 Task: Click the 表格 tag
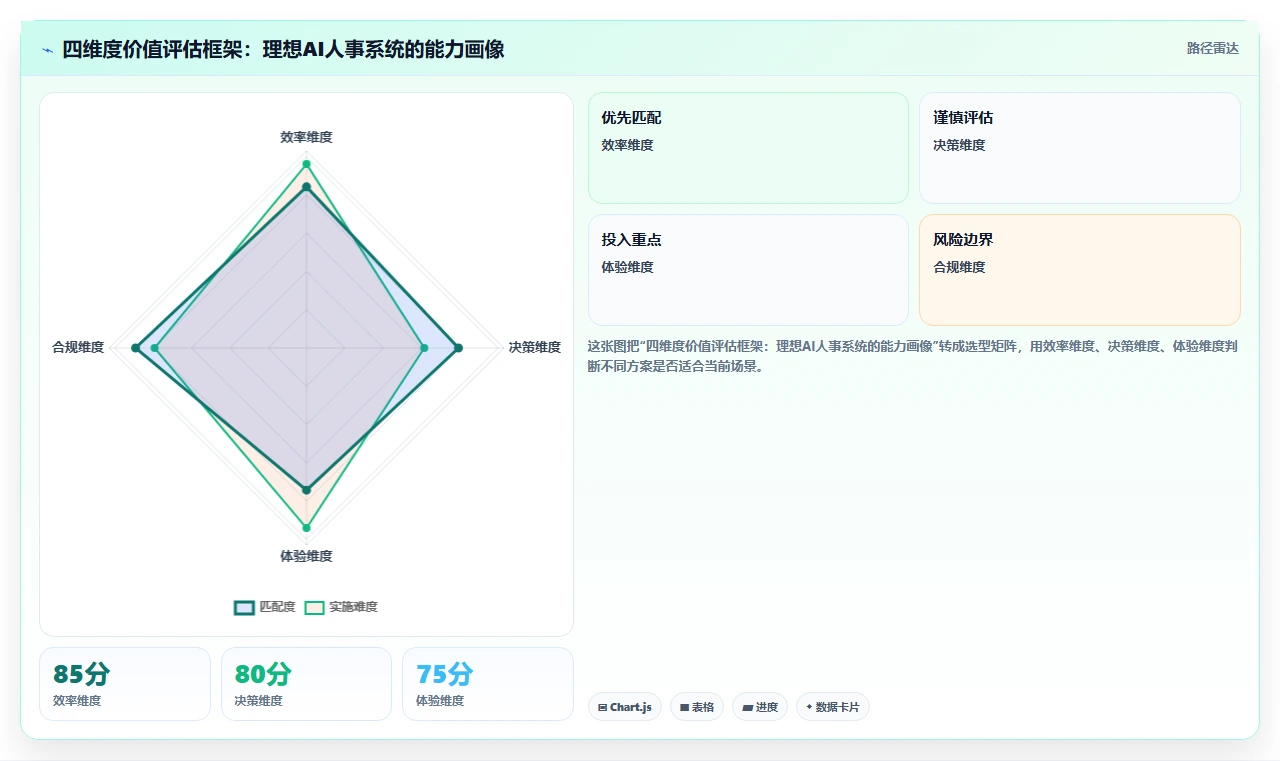point(697,707)
